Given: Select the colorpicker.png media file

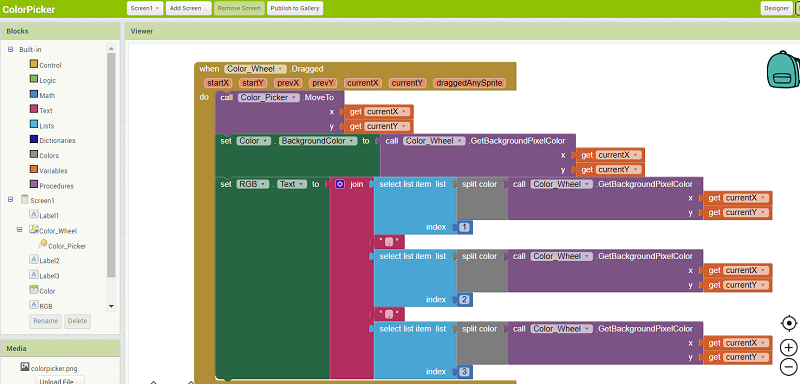Looking at the screenshot, I should 49,368.
